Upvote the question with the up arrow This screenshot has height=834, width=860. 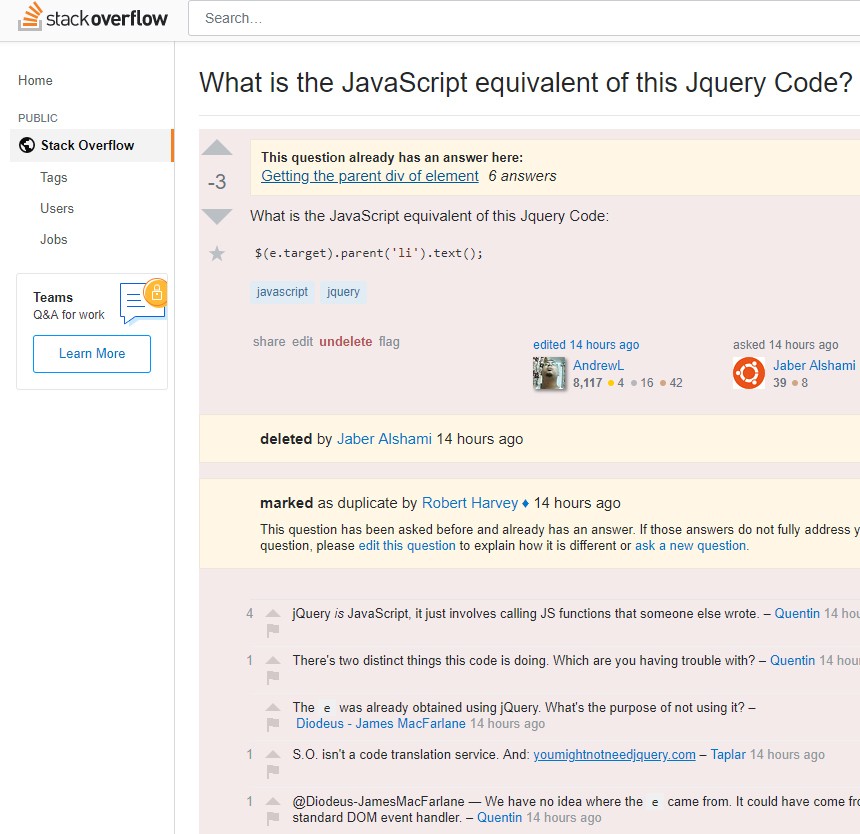[x=217, y=148]
